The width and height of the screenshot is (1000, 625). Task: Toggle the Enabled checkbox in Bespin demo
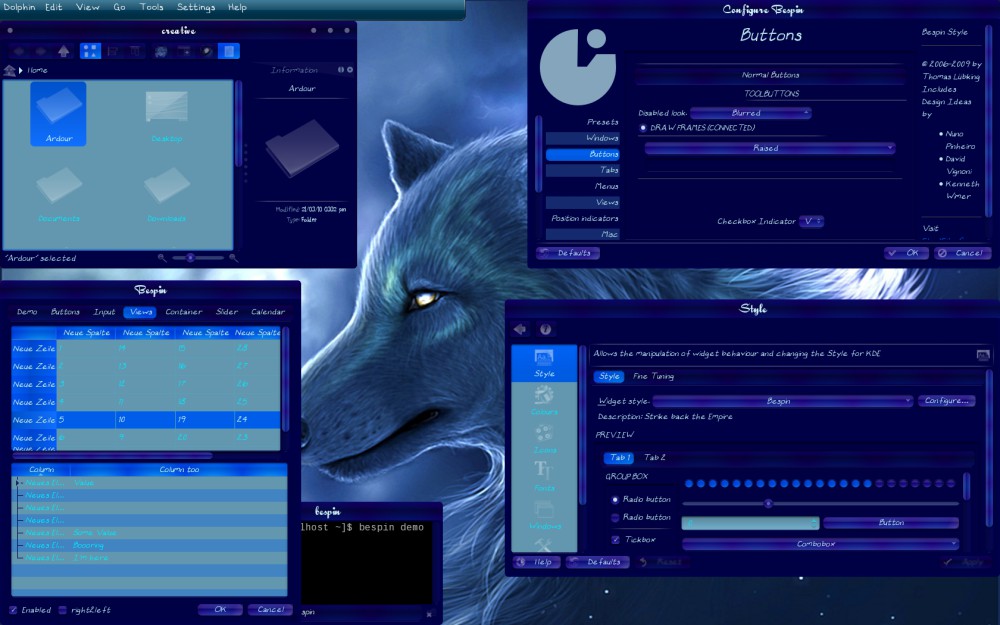[13, 610]
